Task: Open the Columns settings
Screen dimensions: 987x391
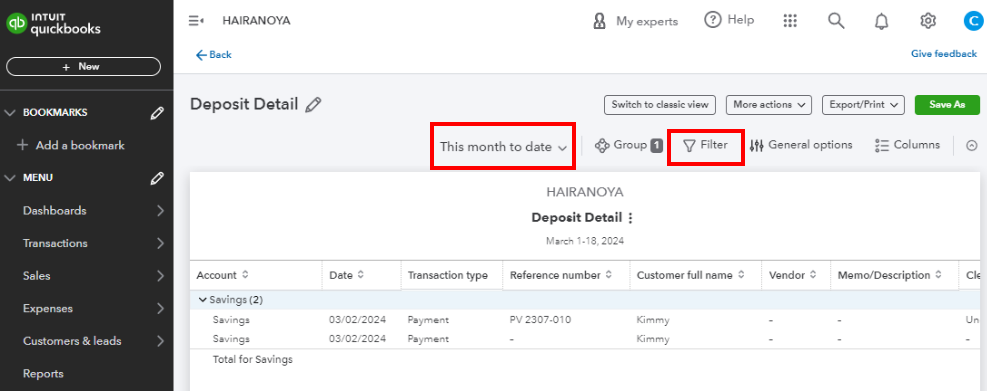Action: tap(907, 145)
